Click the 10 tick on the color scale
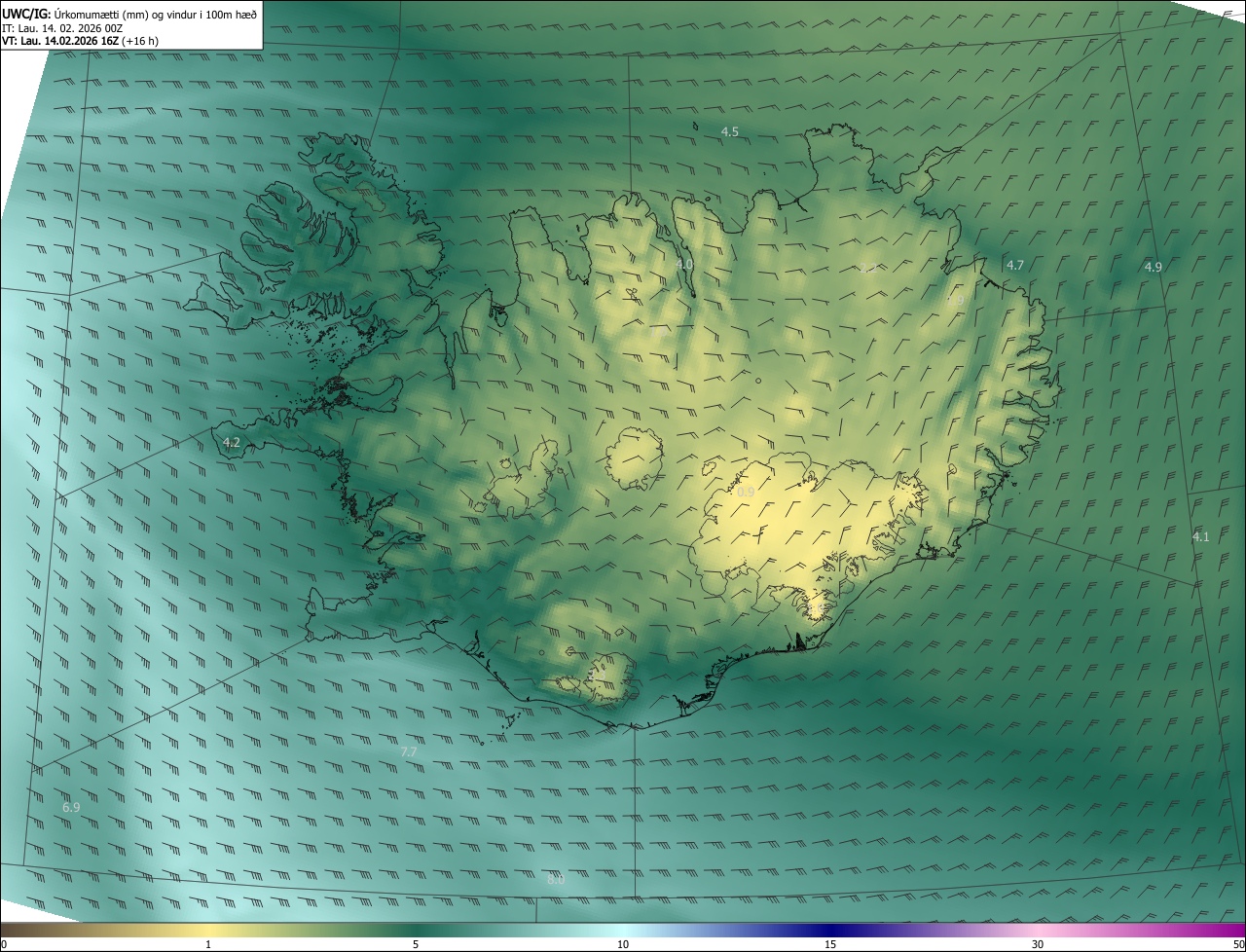This screenshot has height=952, width=1246. 623,944
